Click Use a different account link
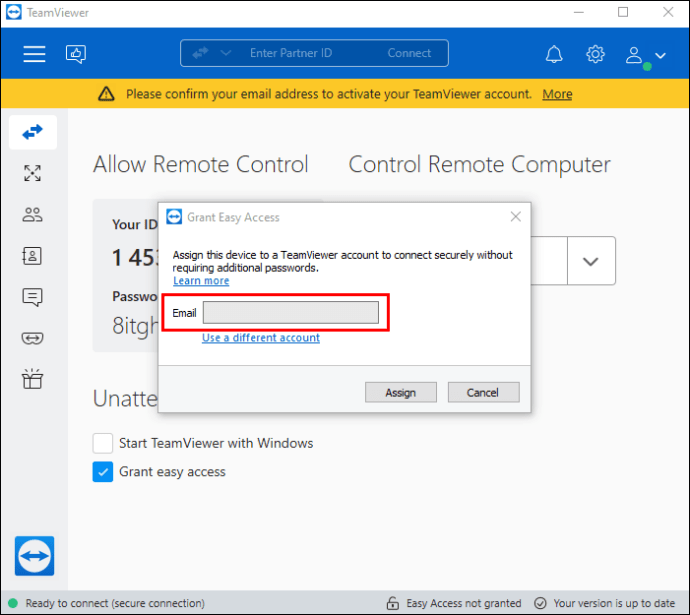This screenshot has height=615, width=690. pyautogui.click(x=261, y=338)
